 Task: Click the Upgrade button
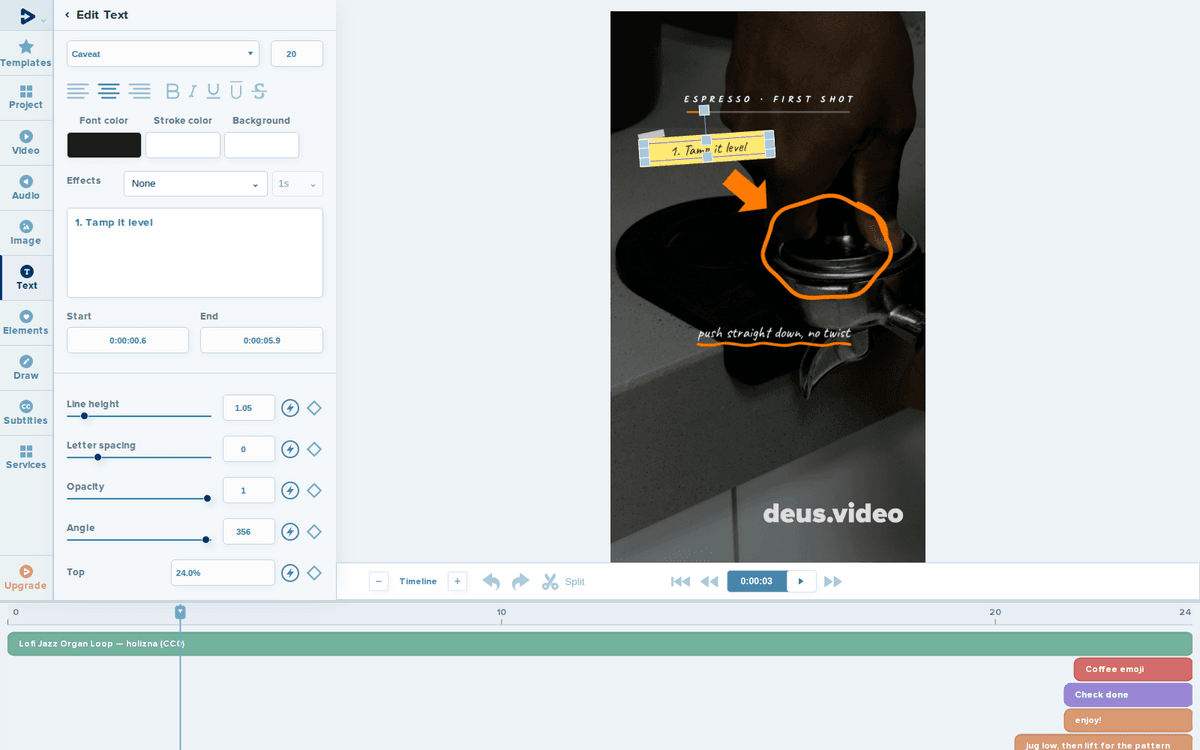pyautogui.click(x=26, y=577)
